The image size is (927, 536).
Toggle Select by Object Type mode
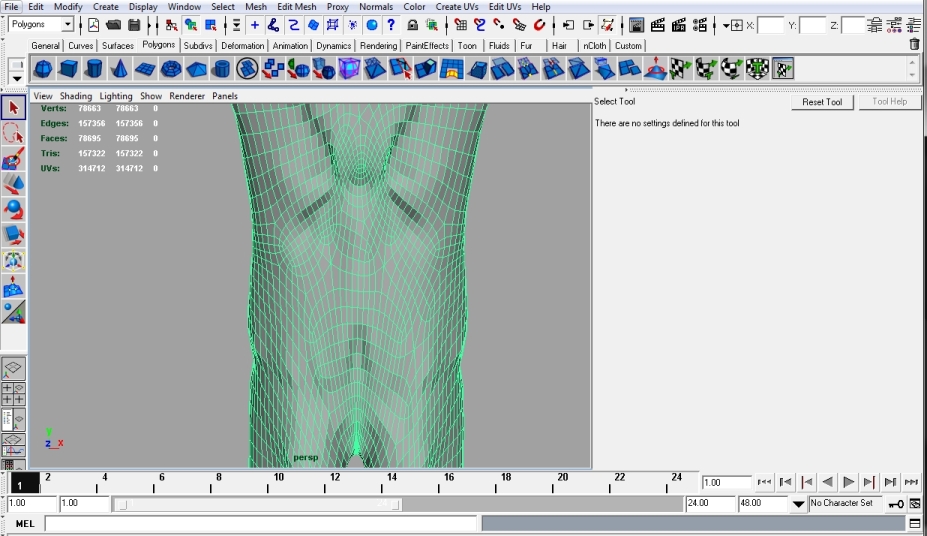[191, 25]
